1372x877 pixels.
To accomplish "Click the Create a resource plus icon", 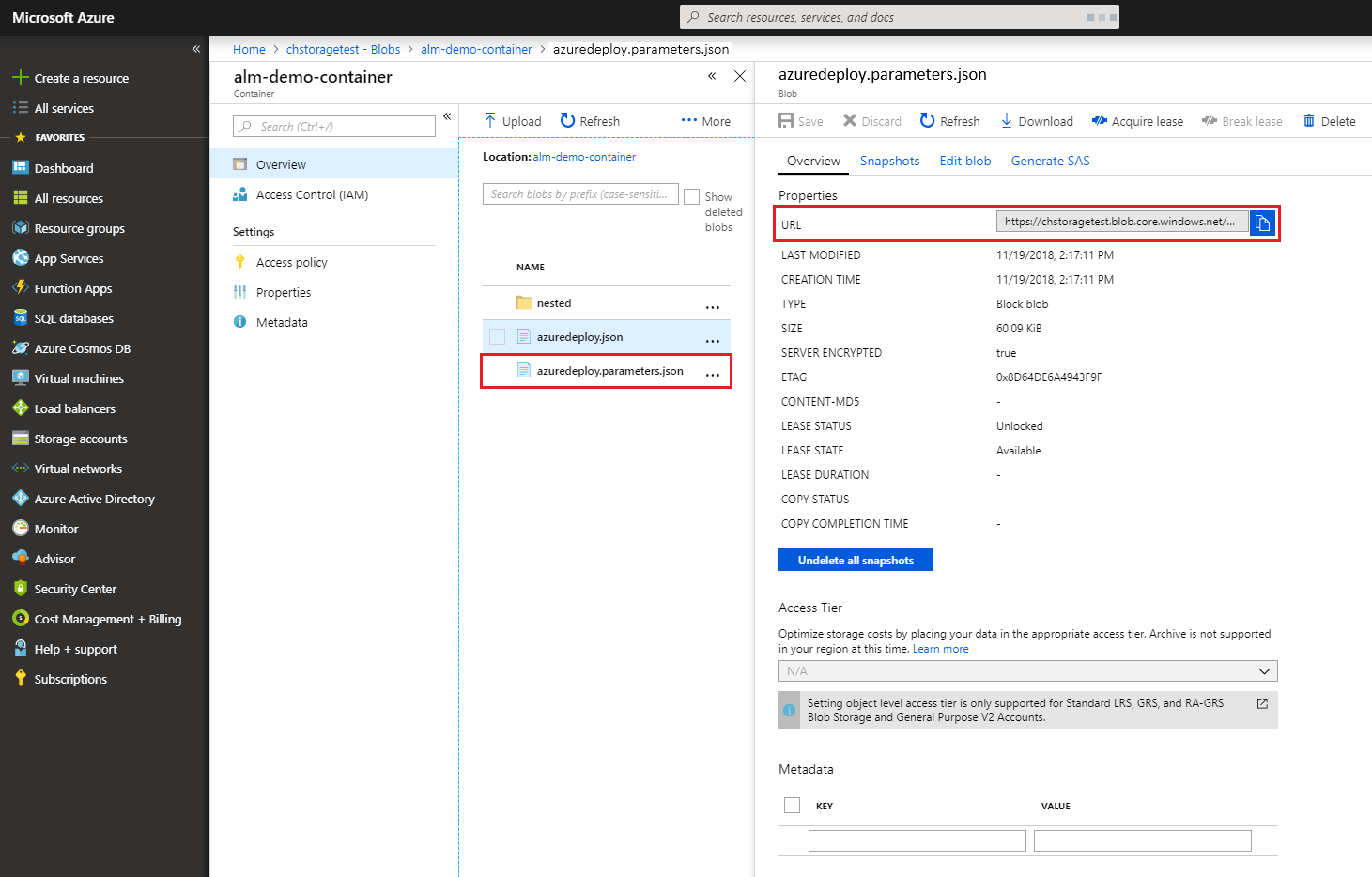I will (x=21, y=78).
